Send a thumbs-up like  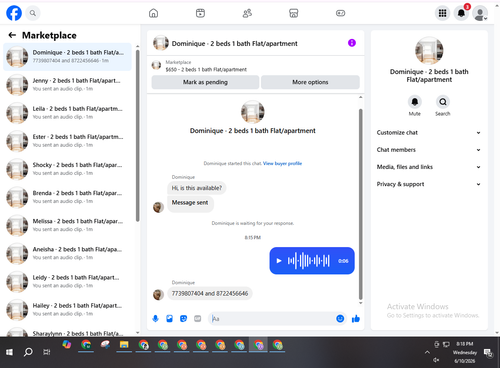pyautogui.click(x=356, y=319)
